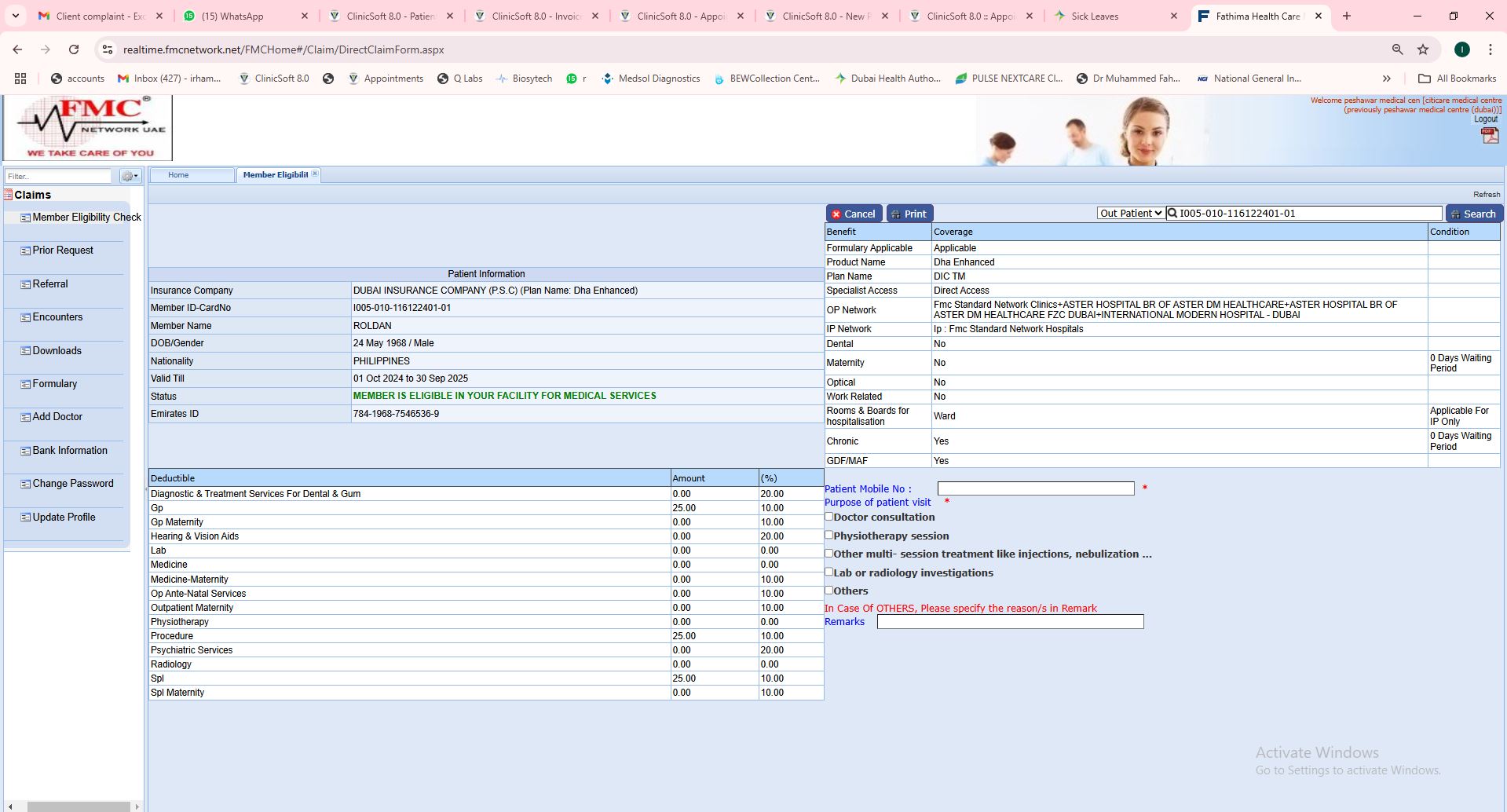Image resolution: width=1507 pixels, height=812 pixels.
Task: Switch to the Home tab
Action: tap(178, 175)
